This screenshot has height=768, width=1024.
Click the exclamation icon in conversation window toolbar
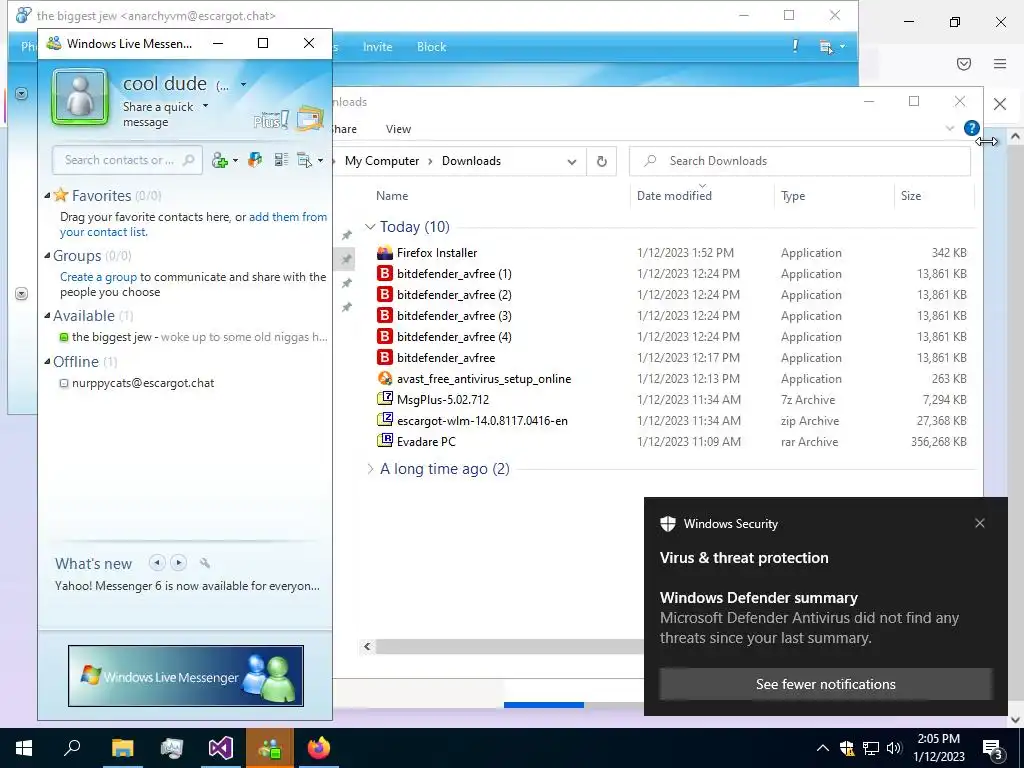point(795,46)
